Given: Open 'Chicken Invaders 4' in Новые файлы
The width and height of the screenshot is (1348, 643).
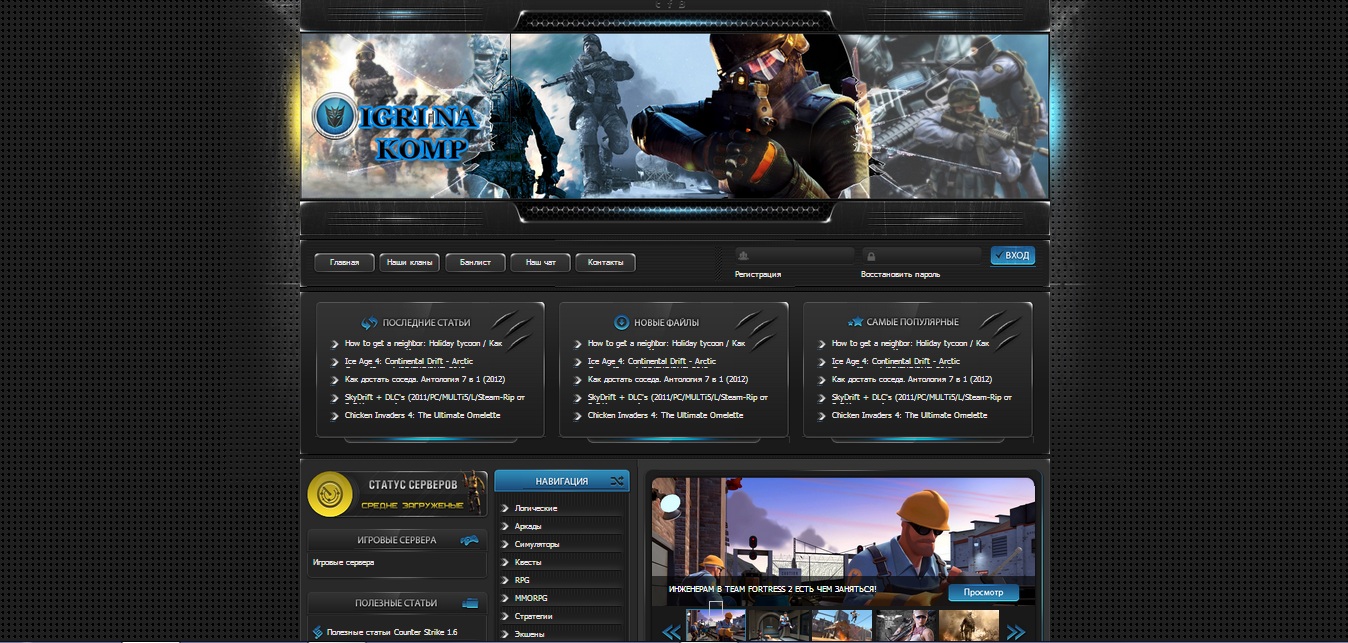Looking at the screenshot, I should [x=666, y=415].
